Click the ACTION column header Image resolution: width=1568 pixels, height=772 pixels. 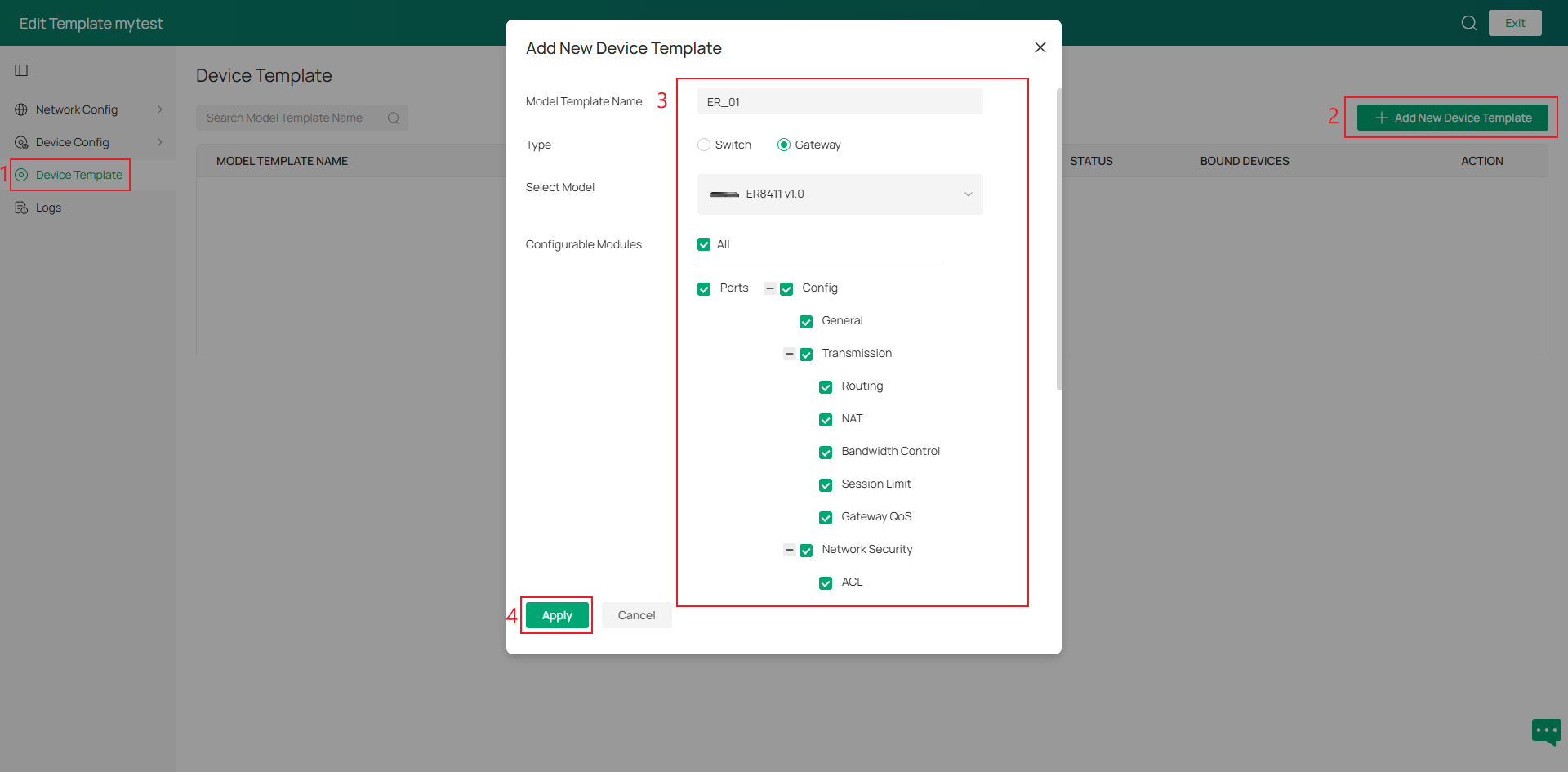[1481, 161]
